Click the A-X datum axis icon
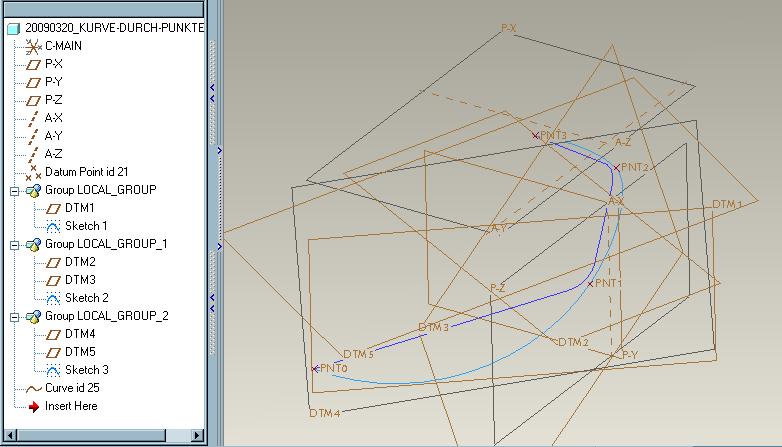782x447 pixels. pyautogui.click(x=33, y=118)
